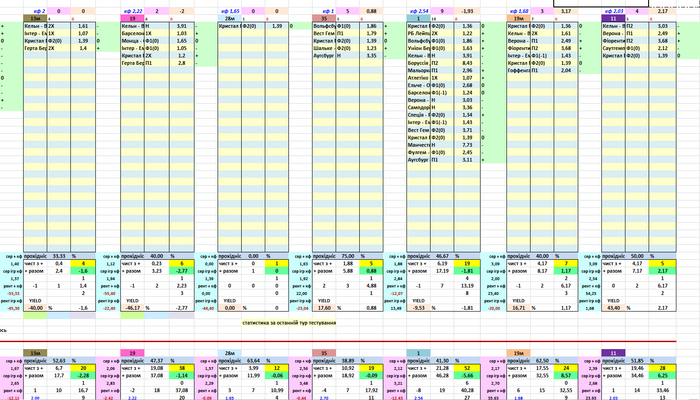Select the YIELD value 17,60

tap(324, 308)
